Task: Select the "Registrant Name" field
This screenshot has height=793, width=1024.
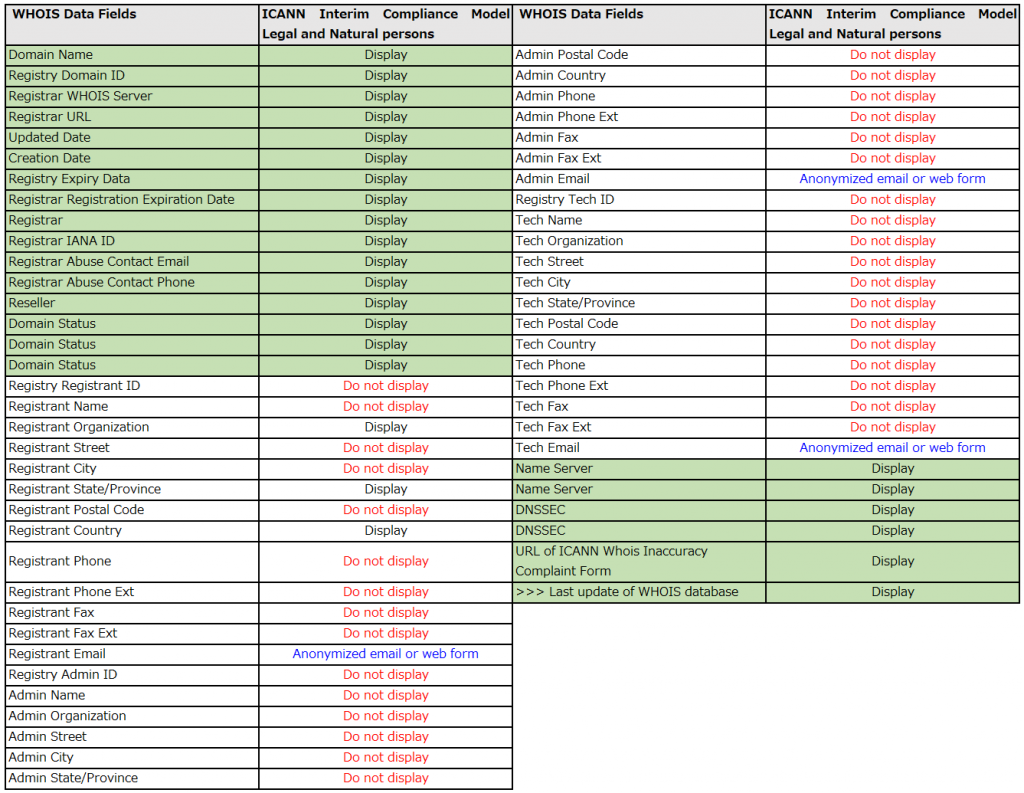Action: 132,406
